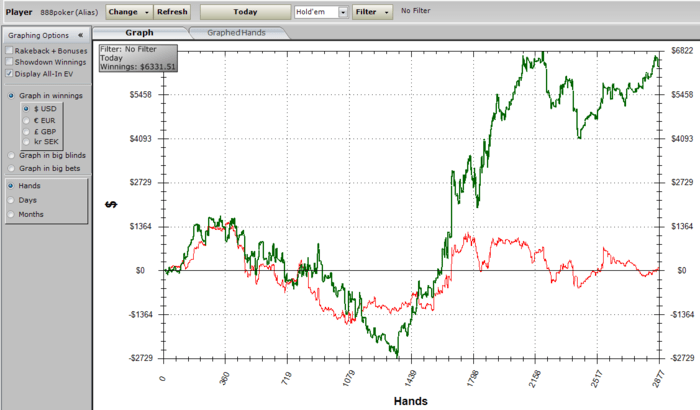Click the 888poker (Alias) player name
Image resolution: width=700 pixels, height=410 pixels.
69,12
